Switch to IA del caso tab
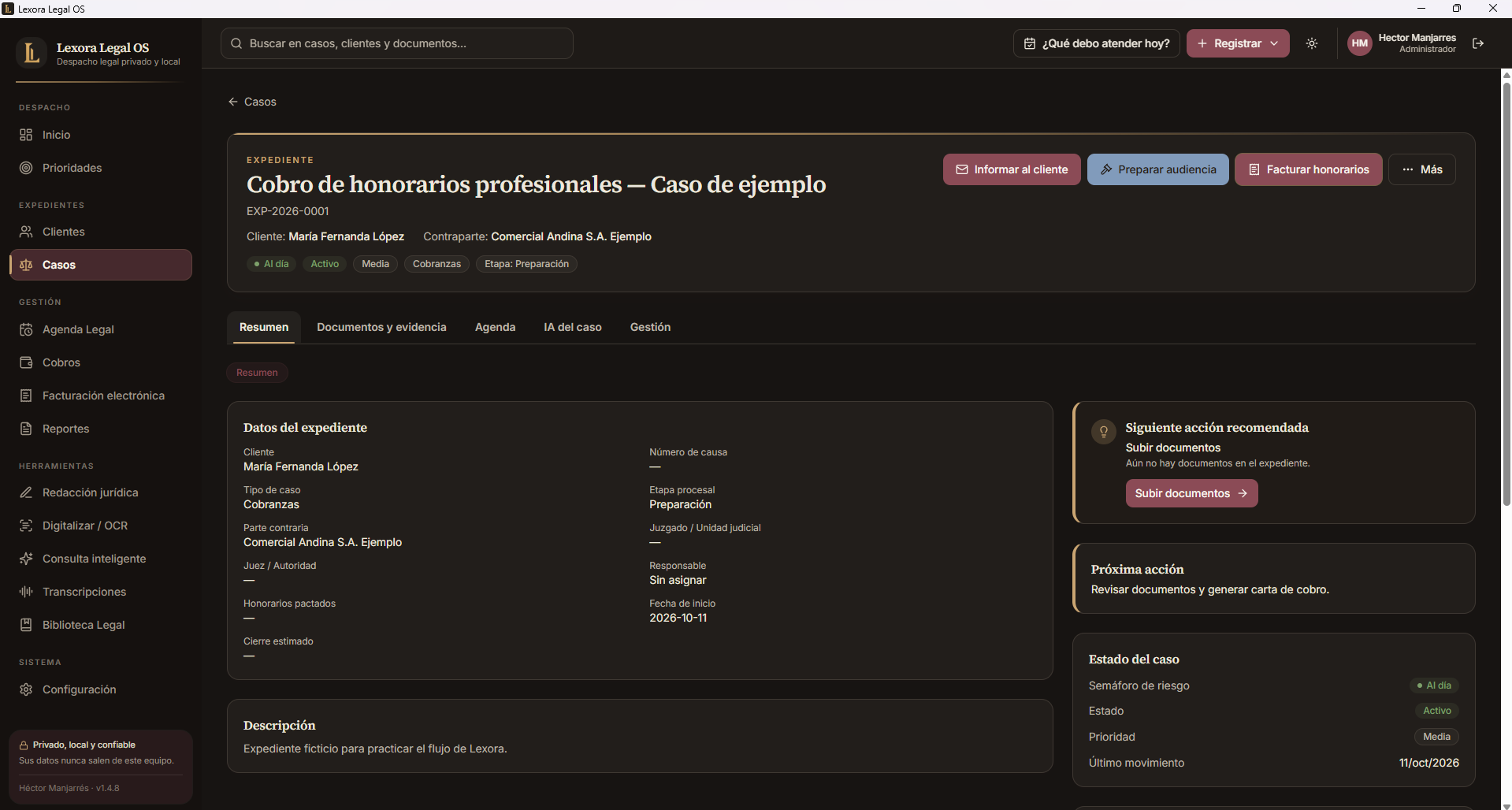The height and width of the screenshot is (810, 1512). (x=573, y=327)
